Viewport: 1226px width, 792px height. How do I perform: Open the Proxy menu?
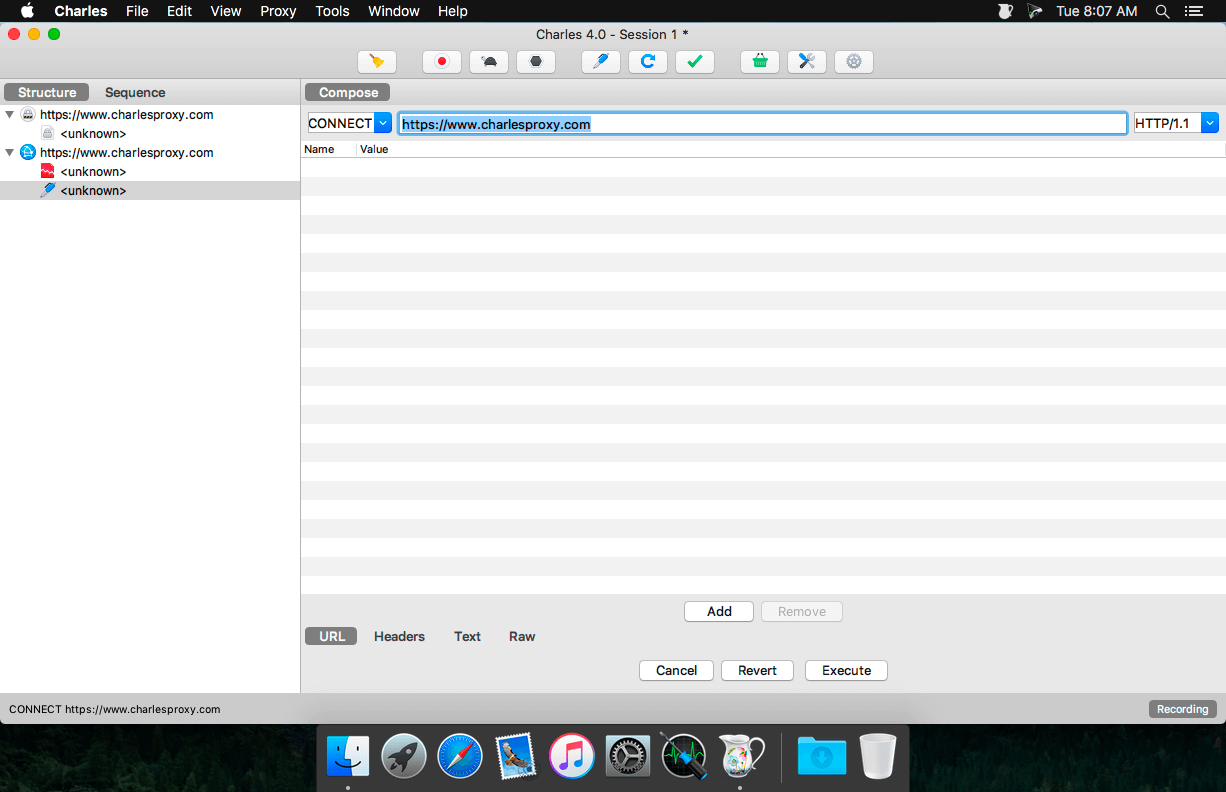(x=278, y=11)
